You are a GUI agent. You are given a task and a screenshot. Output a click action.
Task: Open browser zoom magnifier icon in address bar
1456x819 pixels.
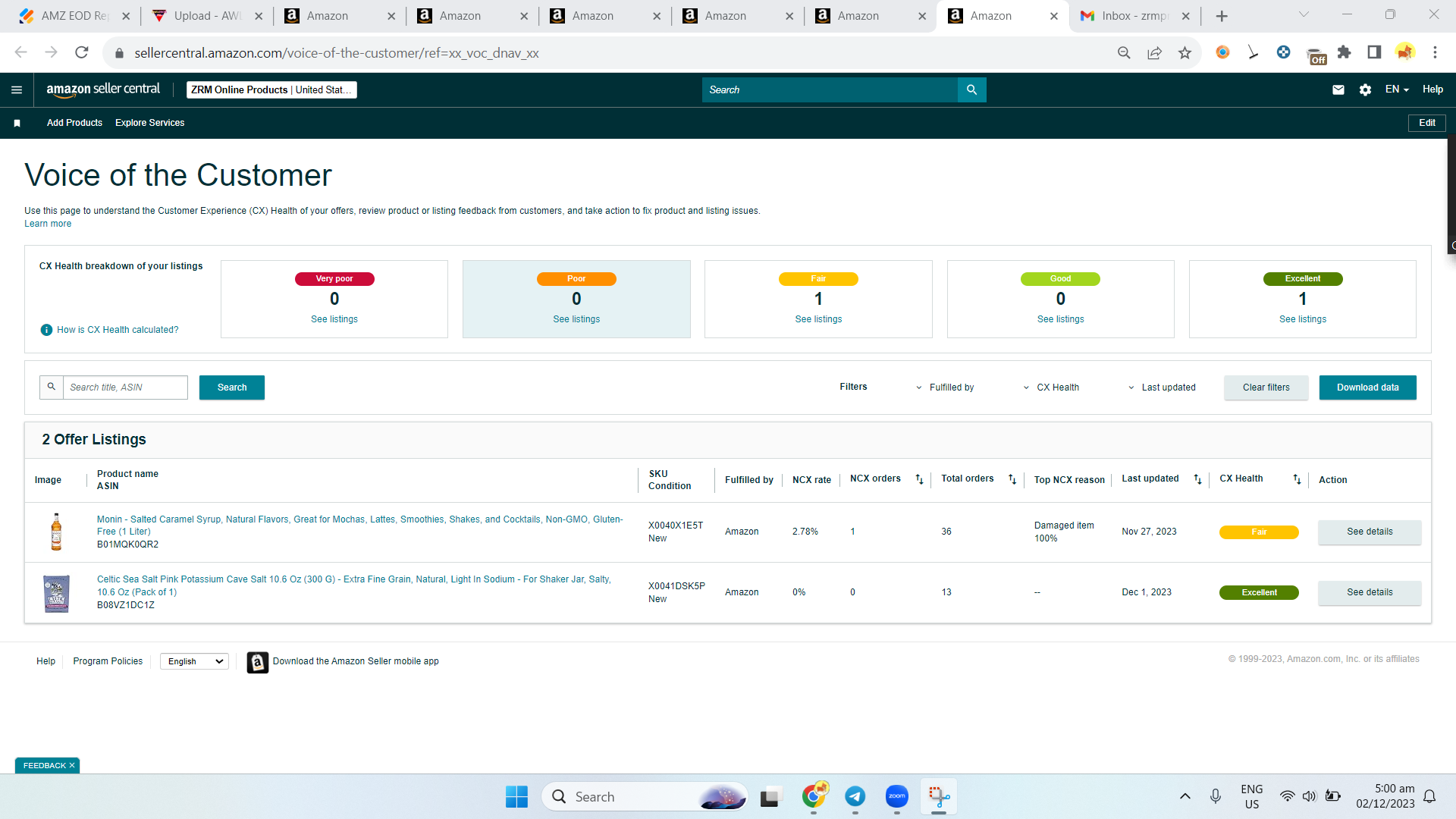coord(1124,52)
